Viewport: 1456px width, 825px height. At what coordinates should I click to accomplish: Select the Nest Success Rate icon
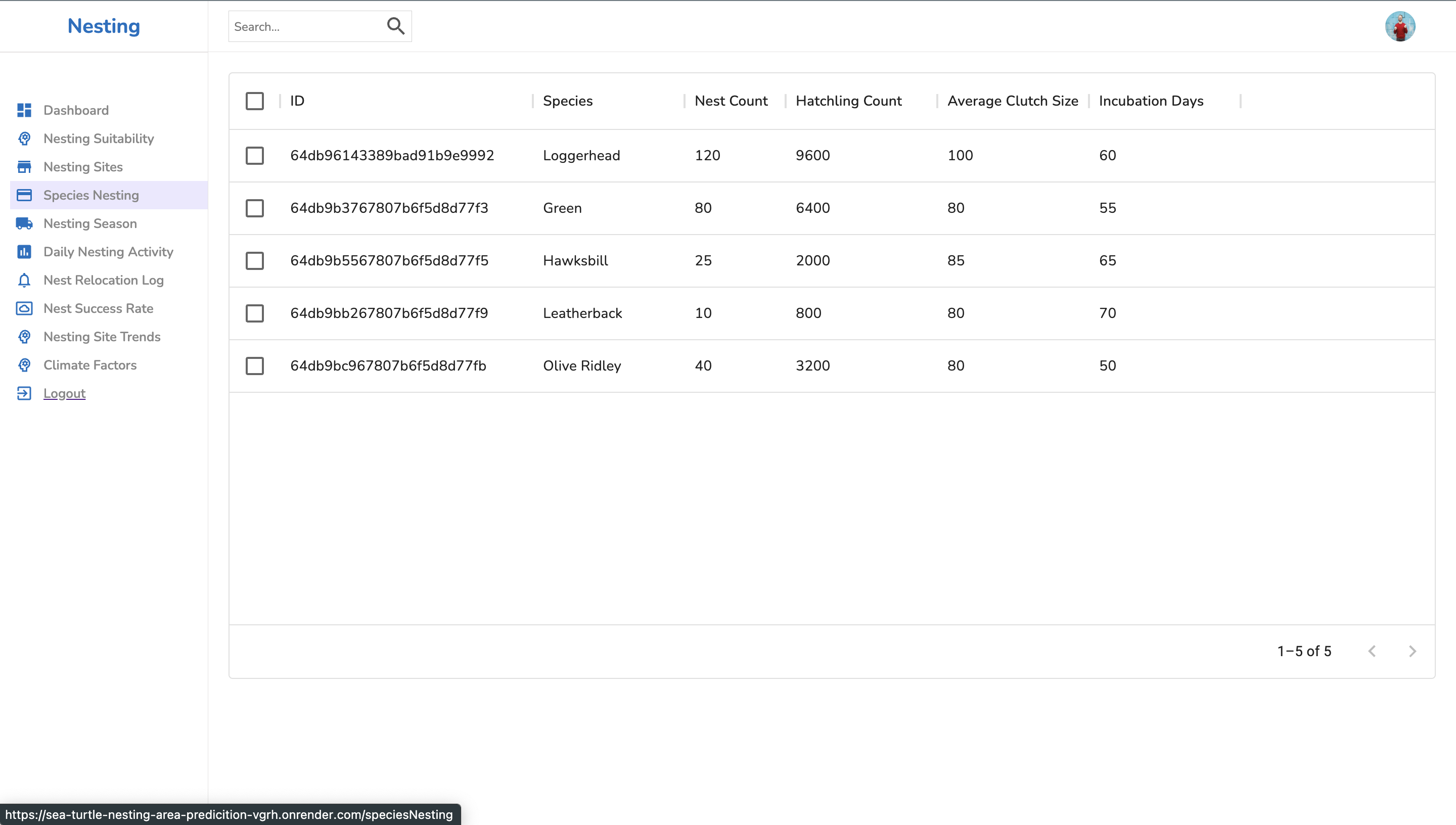[x=24, y=308]
